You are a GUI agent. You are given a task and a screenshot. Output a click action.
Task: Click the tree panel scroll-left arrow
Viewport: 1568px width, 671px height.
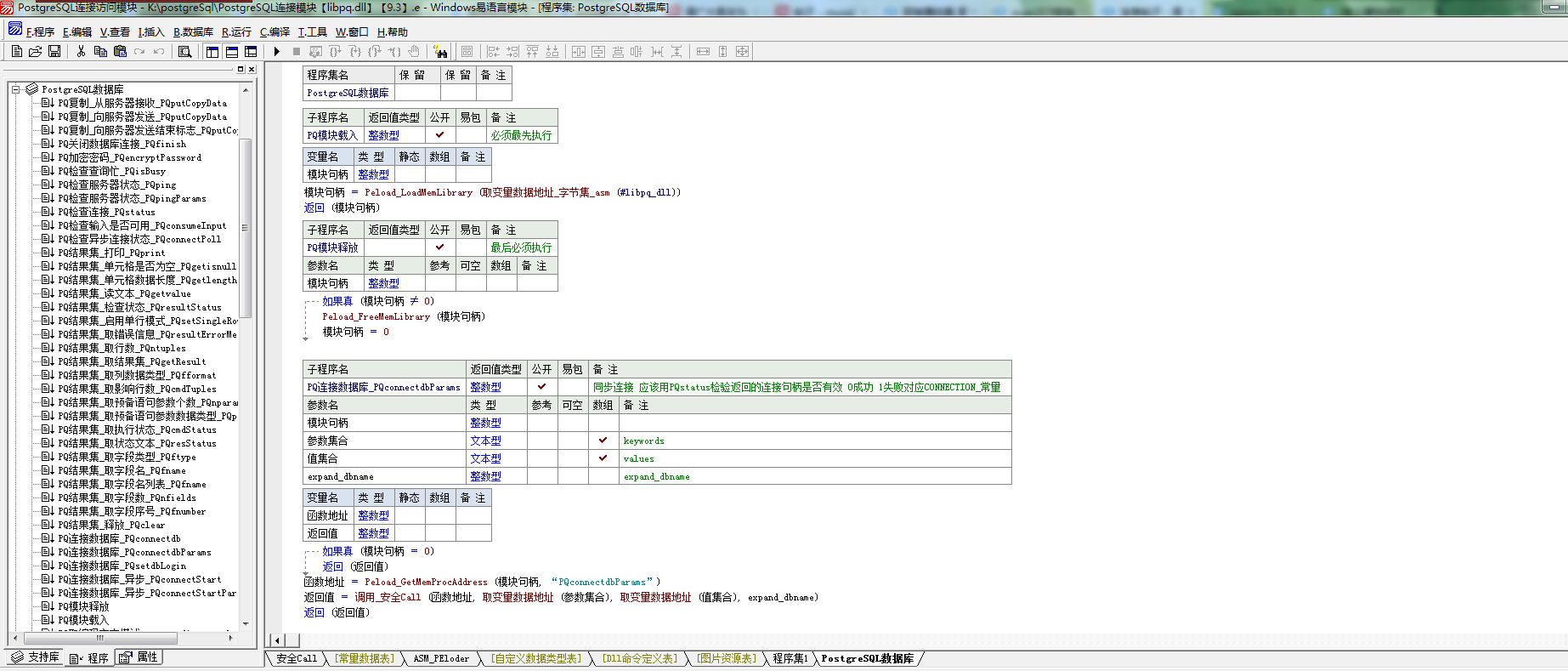(14, 637)
